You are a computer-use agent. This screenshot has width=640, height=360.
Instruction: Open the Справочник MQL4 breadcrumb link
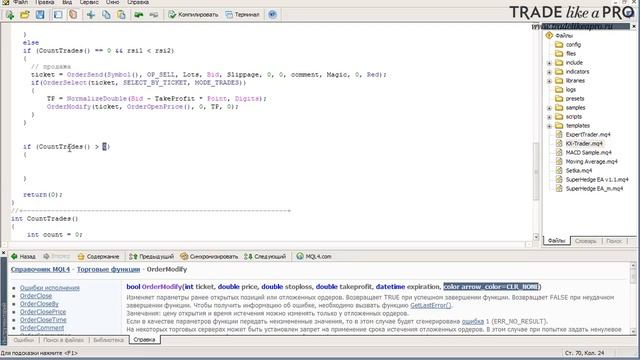pos(40,269)
